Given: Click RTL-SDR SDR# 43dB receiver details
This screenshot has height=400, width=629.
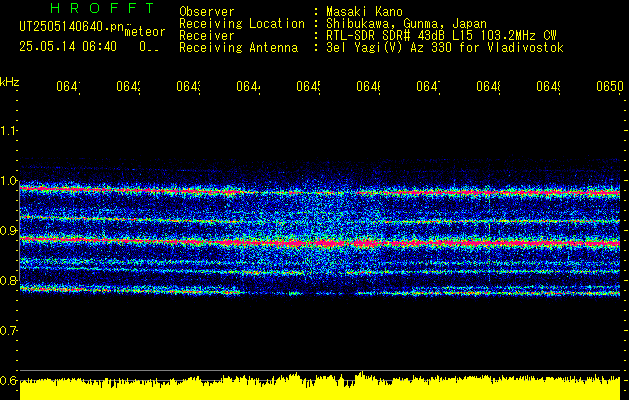Looking at the screenshot, I should (x=441, y=36).
